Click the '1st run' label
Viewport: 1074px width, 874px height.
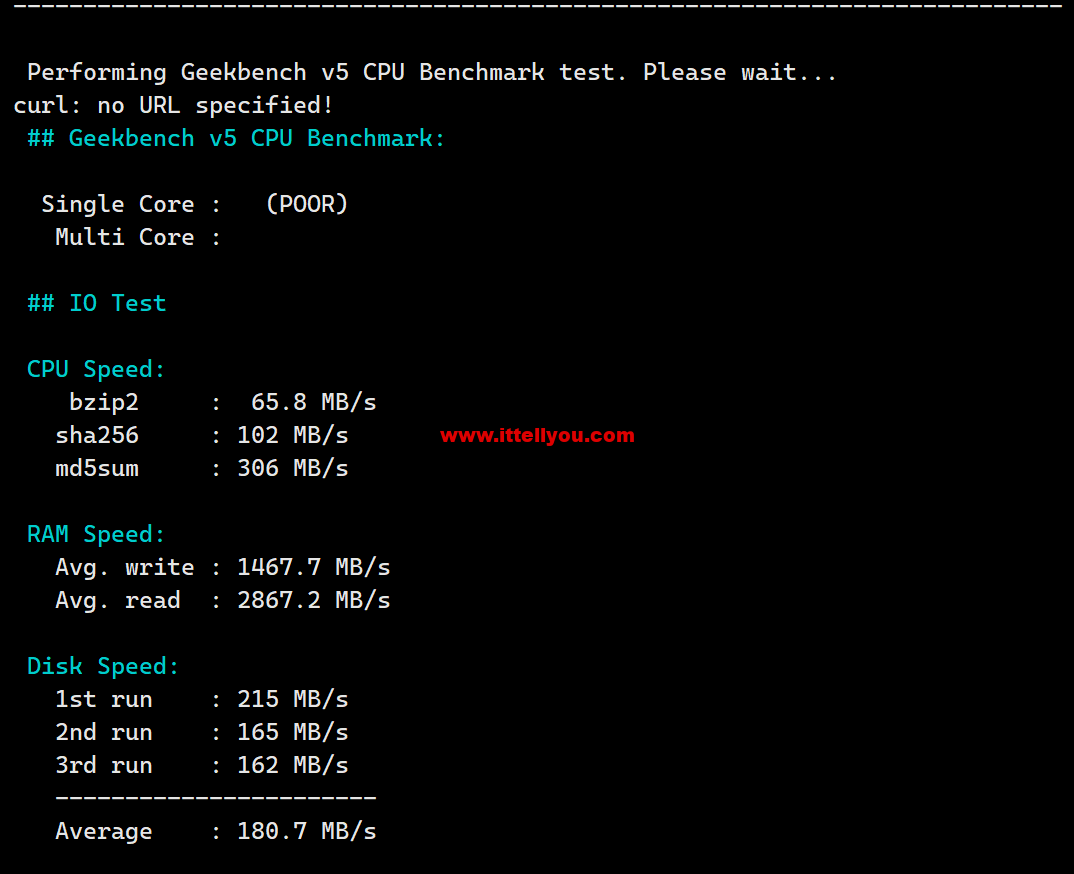(x=103, y=700)
